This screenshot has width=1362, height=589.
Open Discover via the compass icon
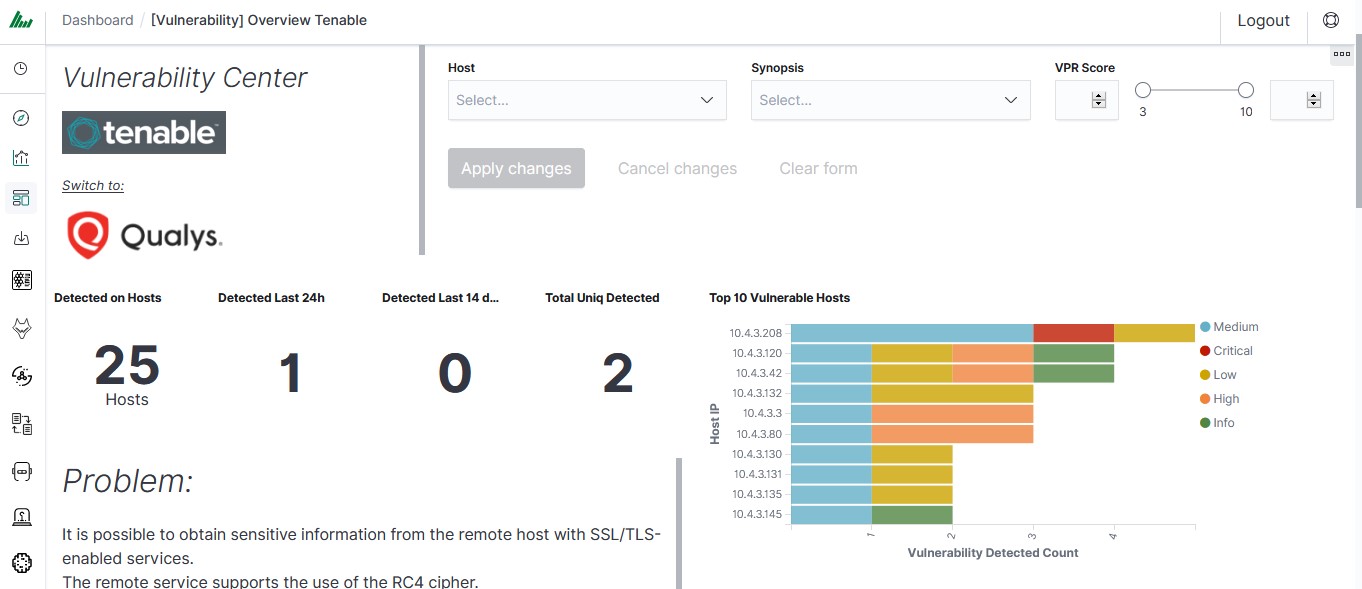coord(21,118)
